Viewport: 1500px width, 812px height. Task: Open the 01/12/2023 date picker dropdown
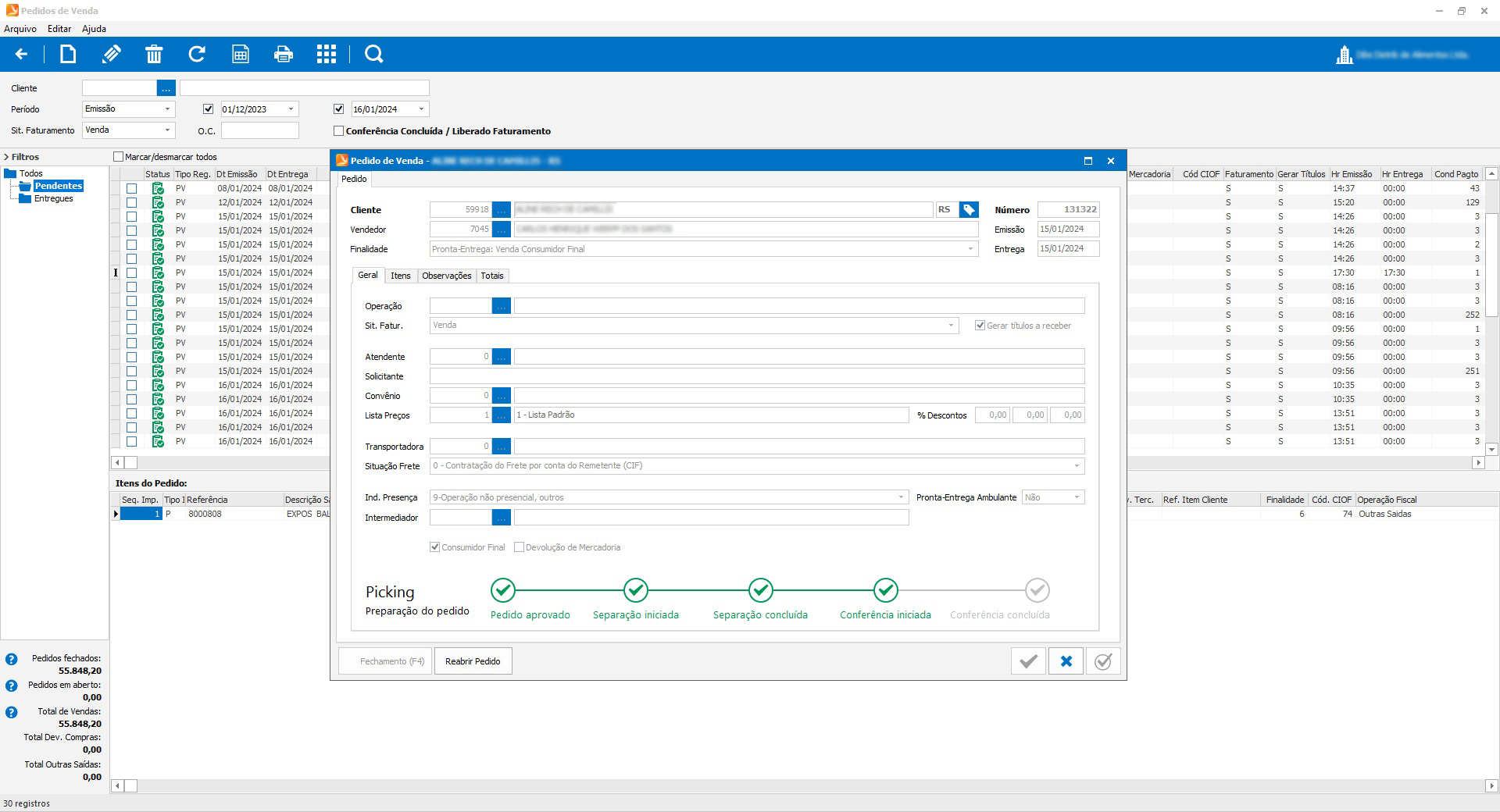(291, 109)
